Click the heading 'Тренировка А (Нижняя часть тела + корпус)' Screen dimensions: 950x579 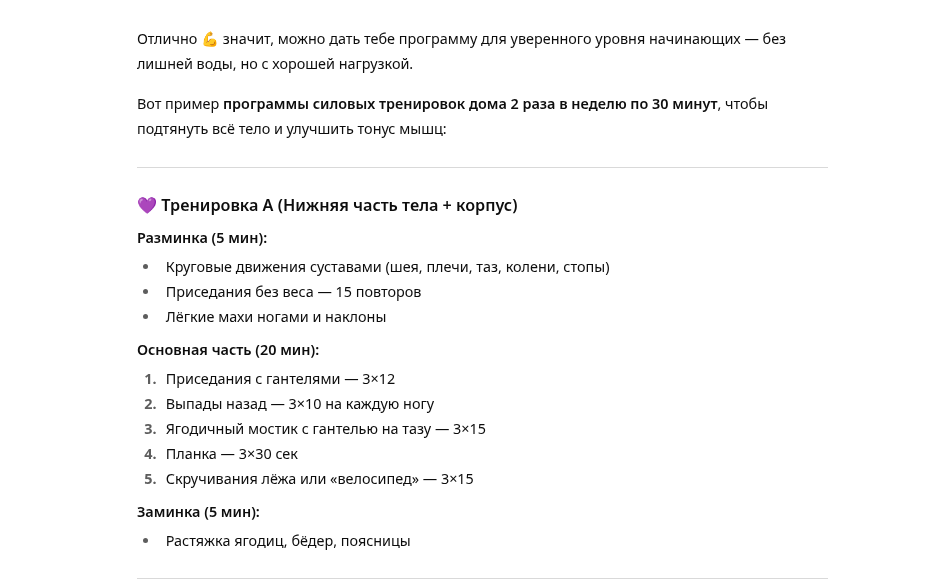point(339,205)
